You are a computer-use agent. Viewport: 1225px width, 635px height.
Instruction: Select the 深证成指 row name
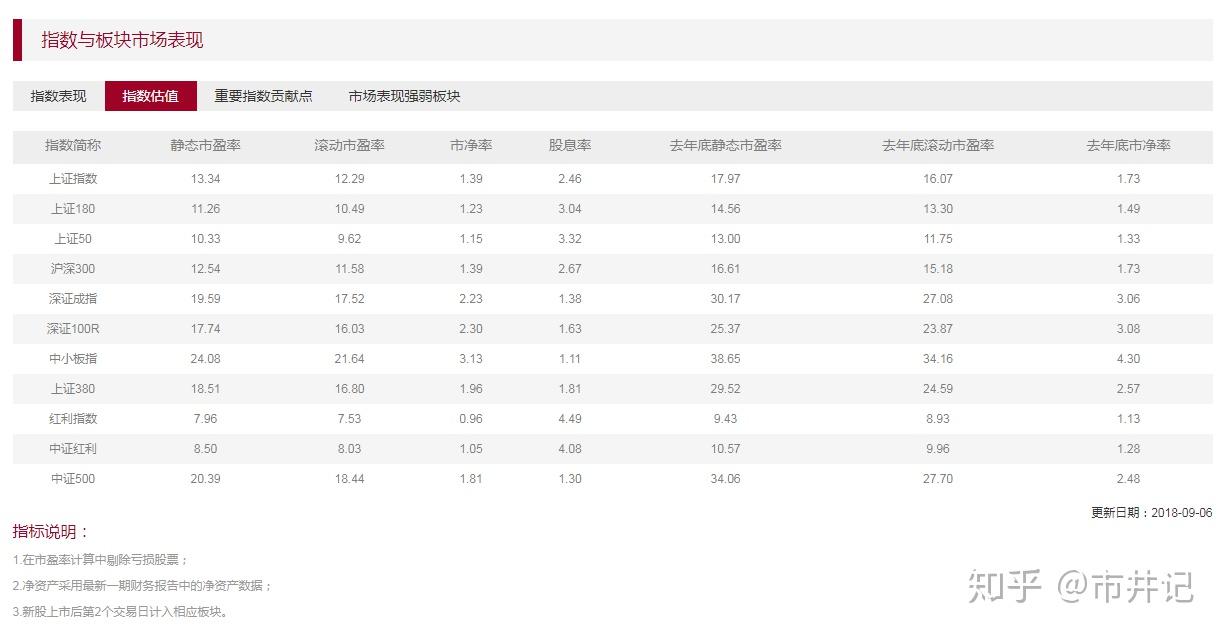[73, 299]
